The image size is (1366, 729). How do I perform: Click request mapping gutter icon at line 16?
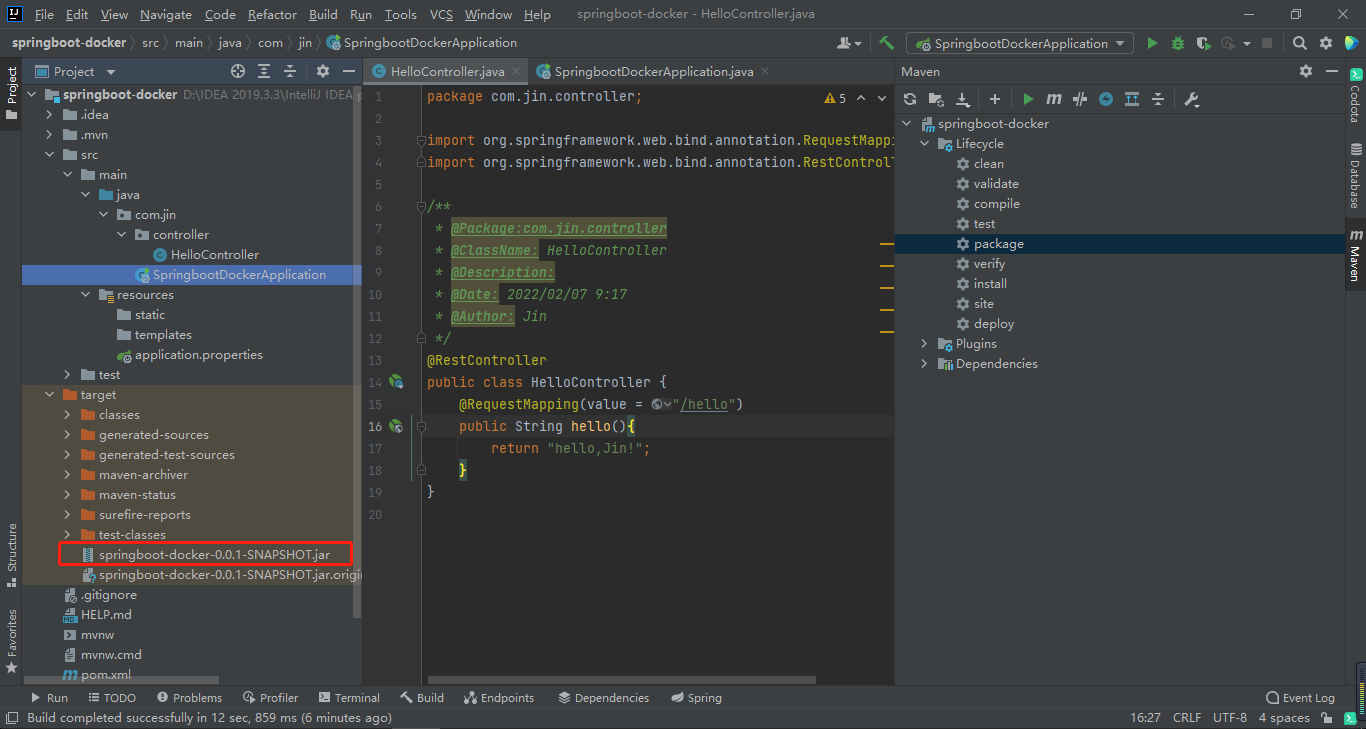pyautogui.click(x=396, y=426)
